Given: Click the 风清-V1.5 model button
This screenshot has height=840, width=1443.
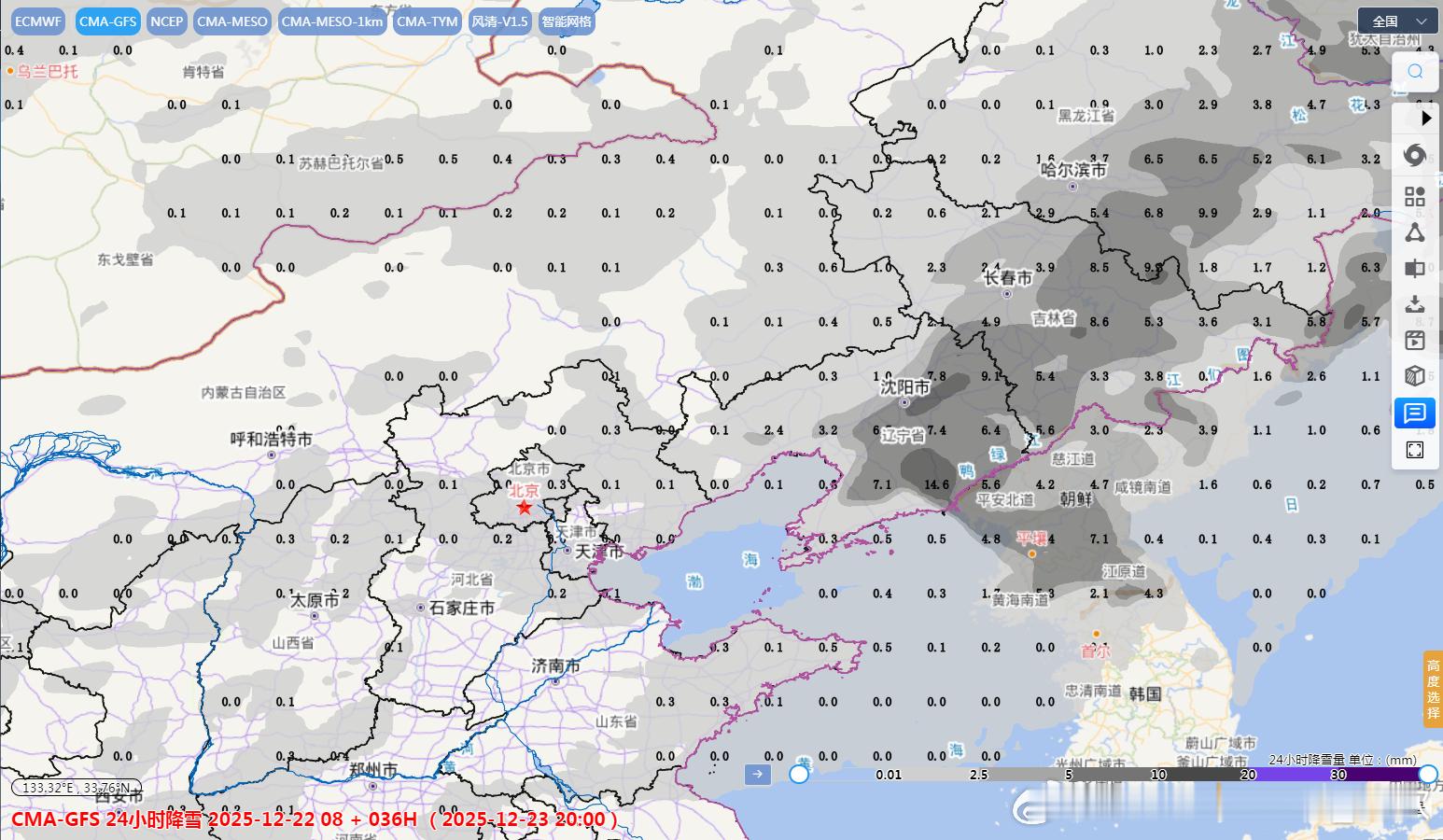Looking at the screenshot, I should 498,21.
